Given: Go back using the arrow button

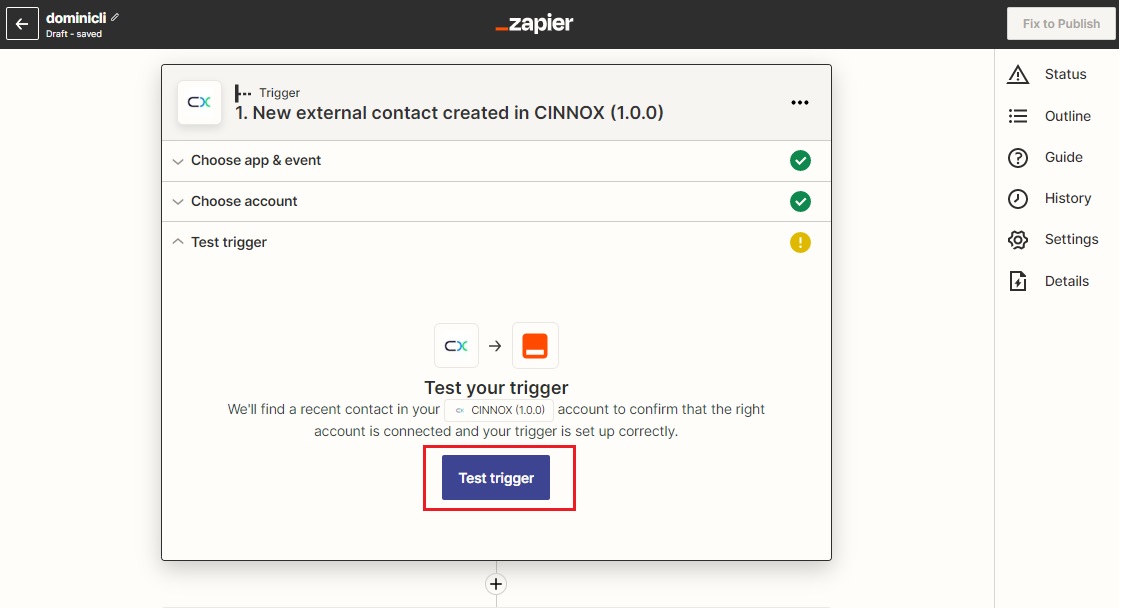Looking at the screenshot, I should tap(22, 24).
